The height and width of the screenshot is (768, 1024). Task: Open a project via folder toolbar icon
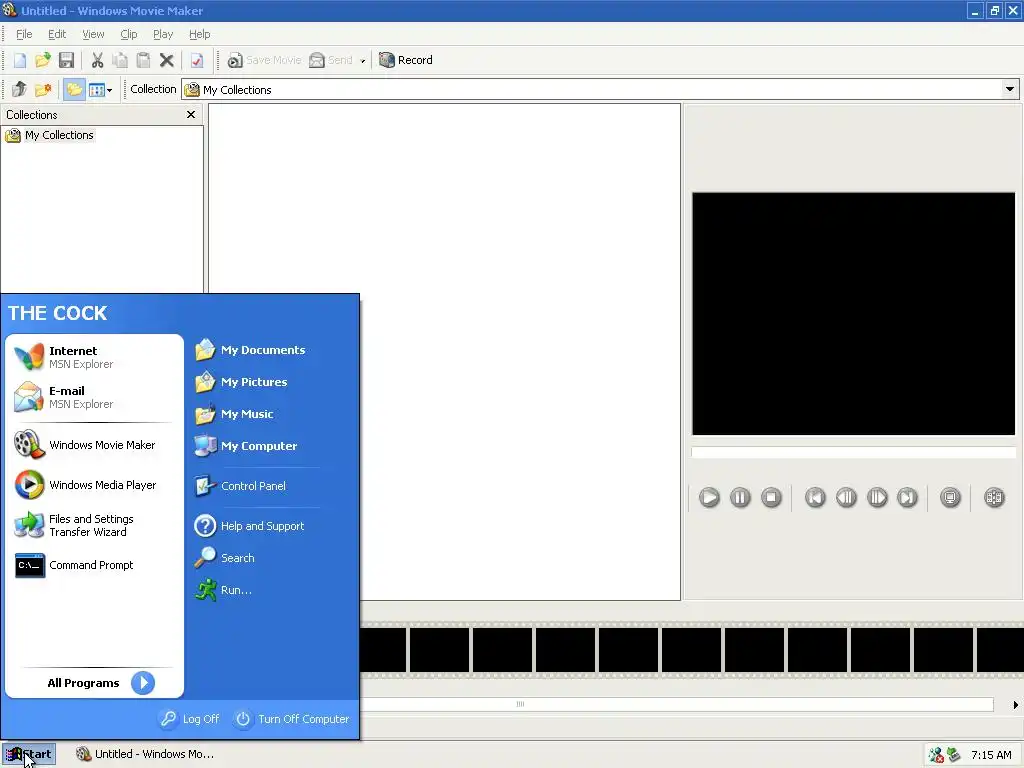click(42, 60)
